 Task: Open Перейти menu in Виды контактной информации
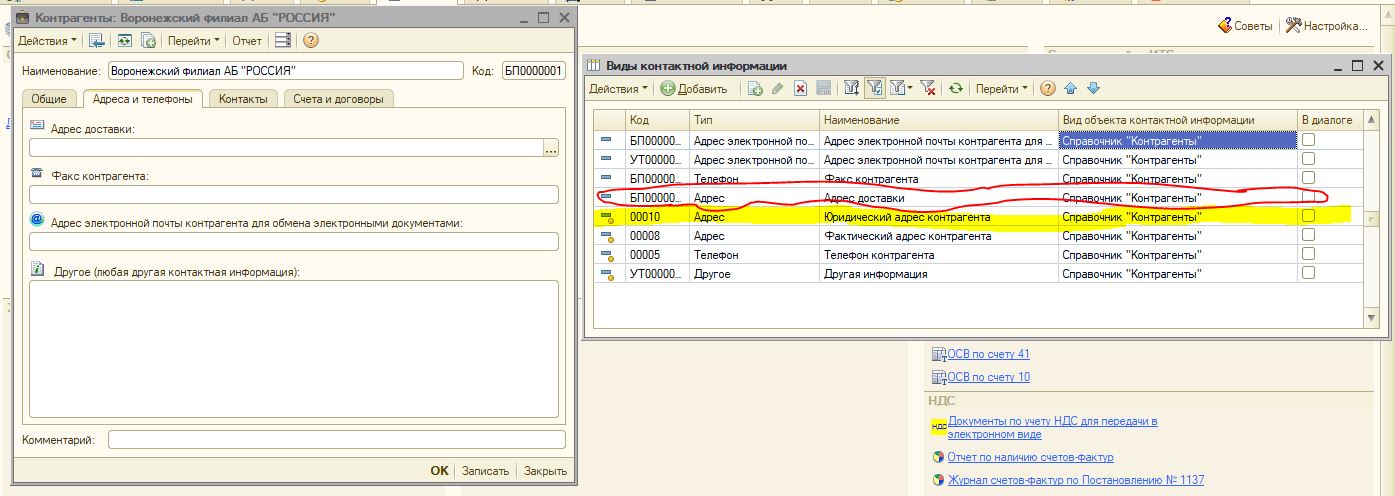(x=1002, y=89)
